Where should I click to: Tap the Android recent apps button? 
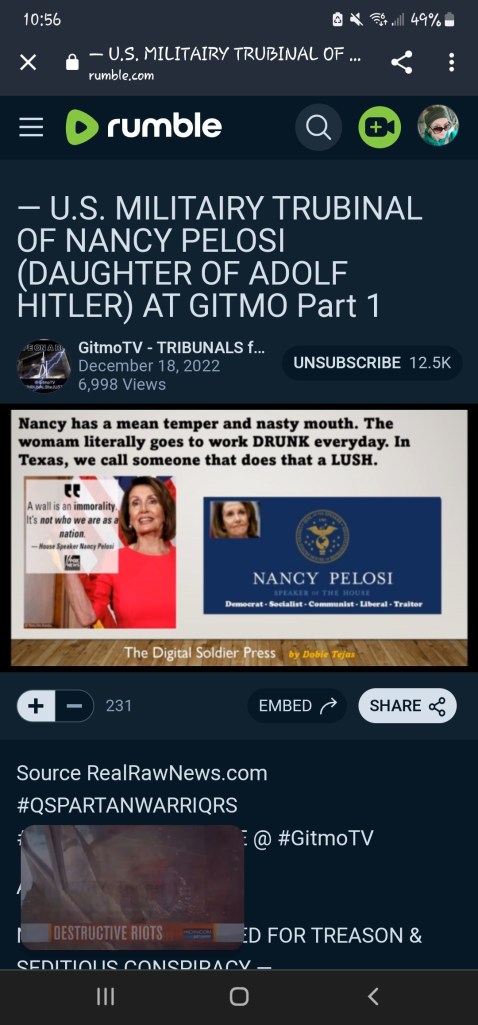coord(105,996)
